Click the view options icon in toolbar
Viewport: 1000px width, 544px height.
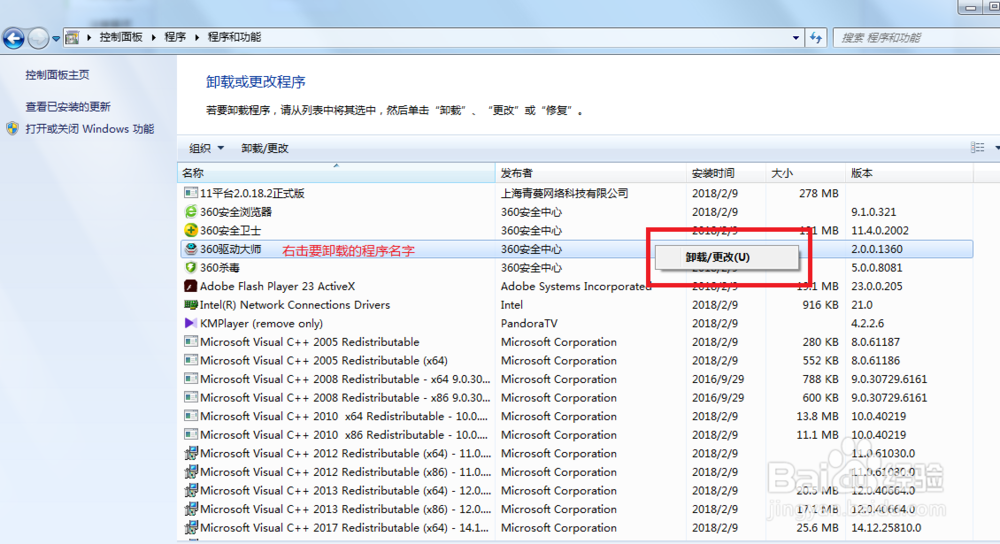(977, 148)
